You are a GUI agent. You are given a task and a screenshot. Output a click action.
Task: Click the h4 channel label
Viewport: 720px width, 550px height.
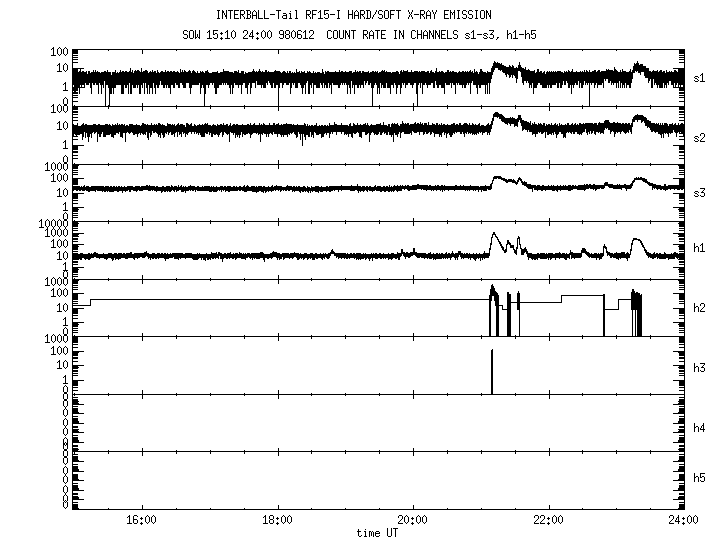click(x=701, y=428)
